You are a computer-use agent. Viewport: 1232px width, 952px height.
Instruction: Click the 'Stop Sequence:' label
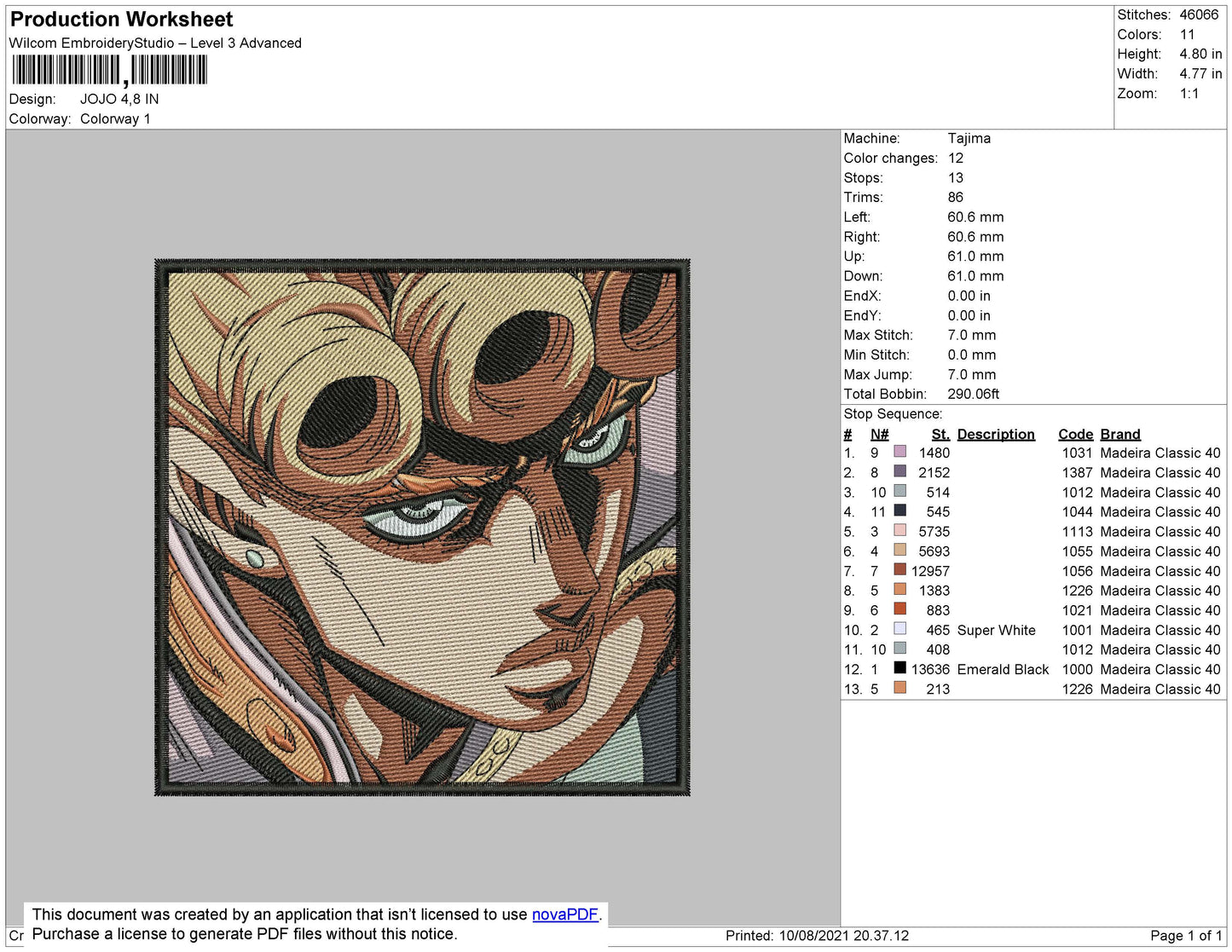pos(893,413)
